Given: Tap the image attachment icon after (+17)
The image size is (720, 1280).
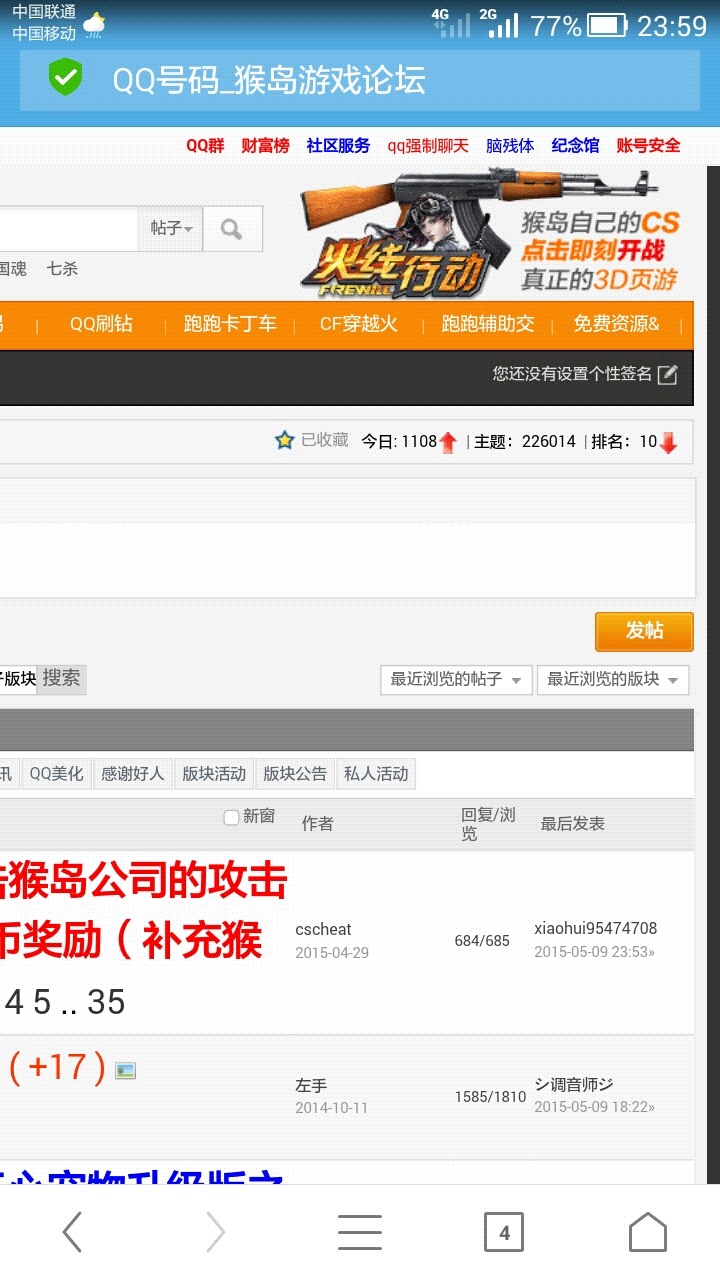Looking at the screenshot, I should [125, 1070].
